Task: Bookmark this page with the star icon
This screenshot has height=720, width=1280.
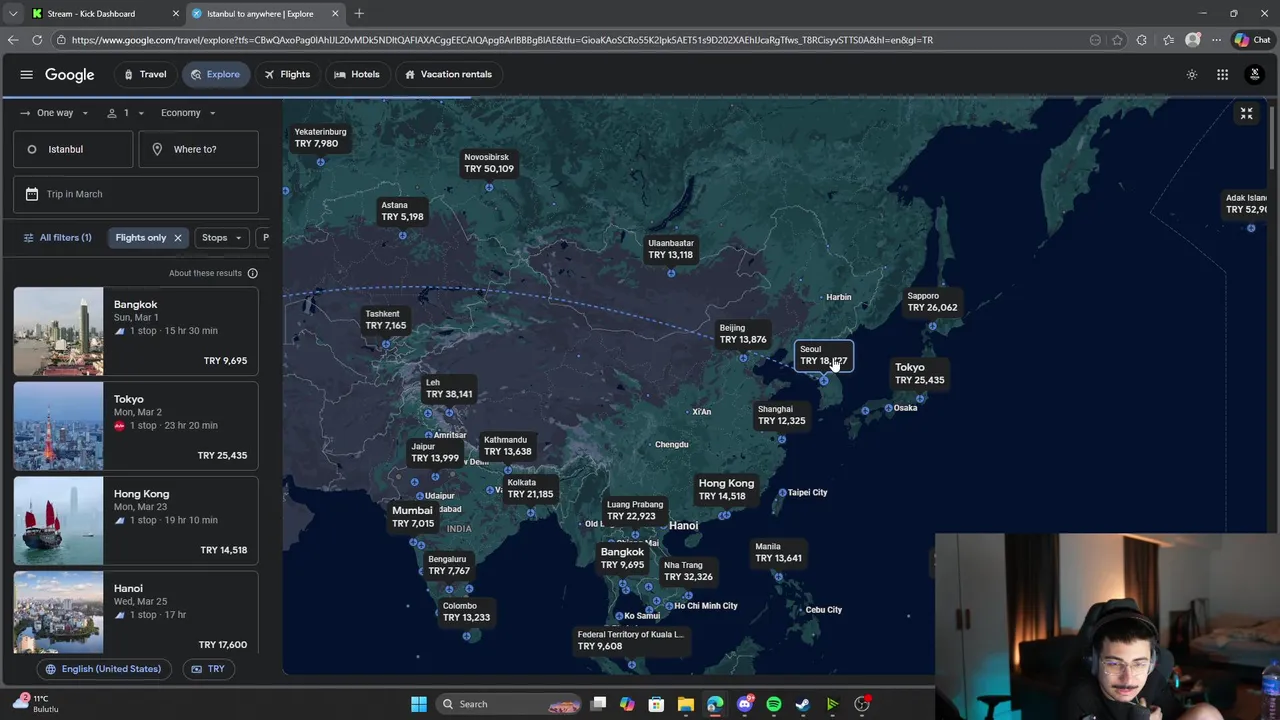Action: pyautogui.click(x=1117, y=40)
